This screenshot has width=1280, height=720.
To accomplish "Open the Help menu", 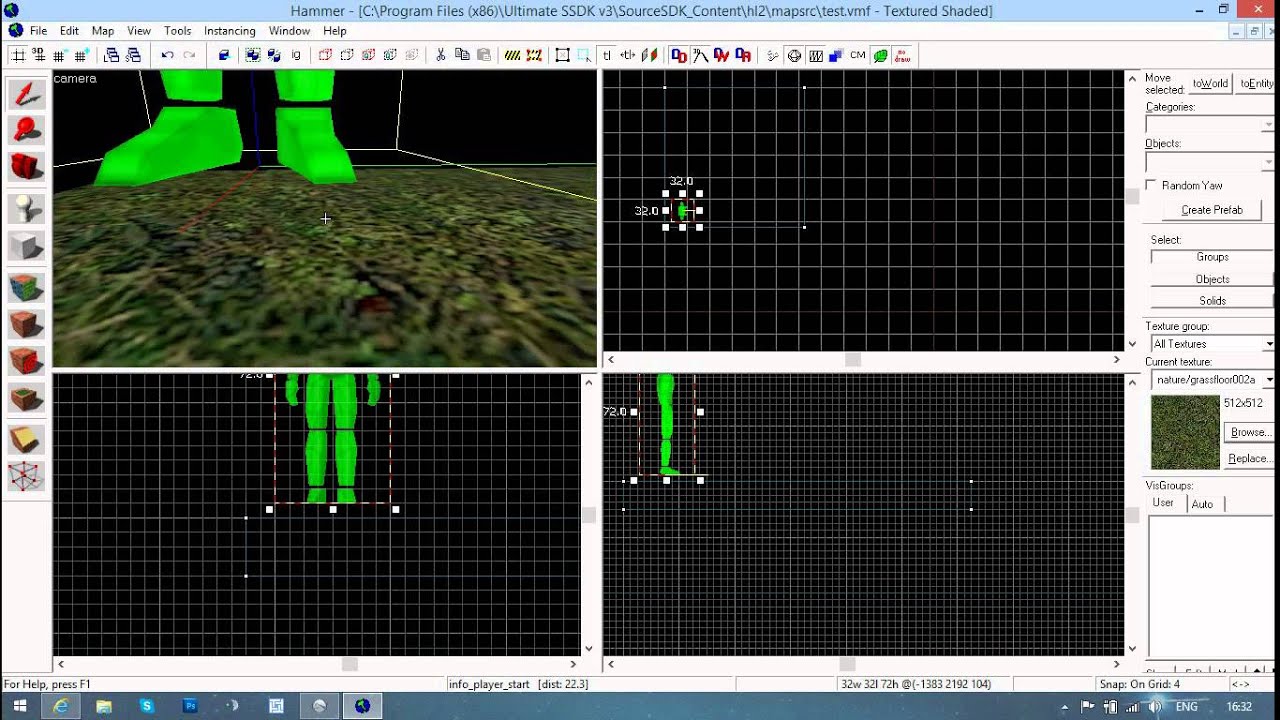I will tap(334, 31).
